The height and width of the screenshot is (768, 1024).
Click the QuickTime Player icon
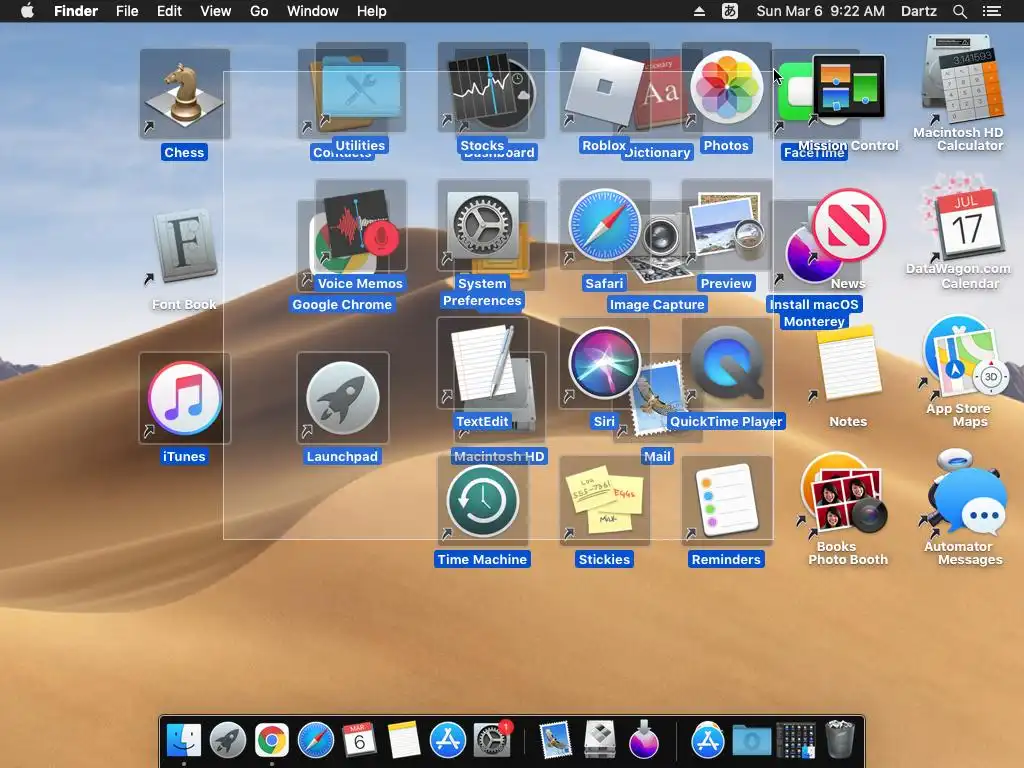click(x=726, y=364)
